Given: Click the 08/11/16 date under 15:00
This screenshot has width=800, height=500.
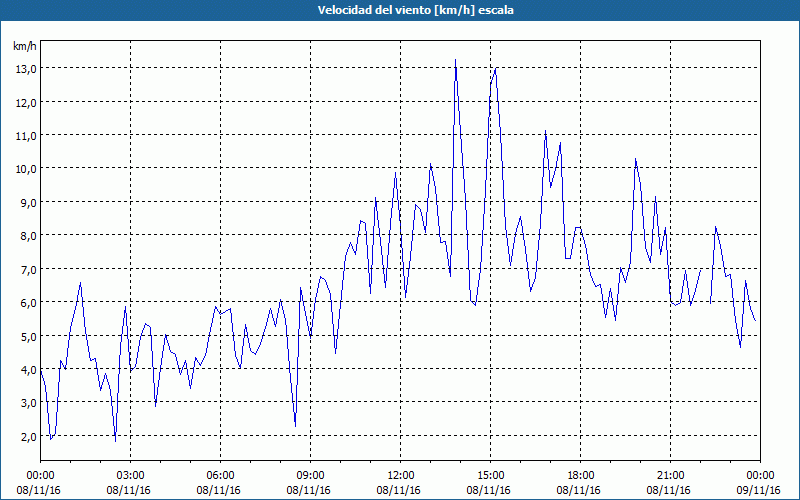Looking at the screenshot, I should (x=488, y=490).
